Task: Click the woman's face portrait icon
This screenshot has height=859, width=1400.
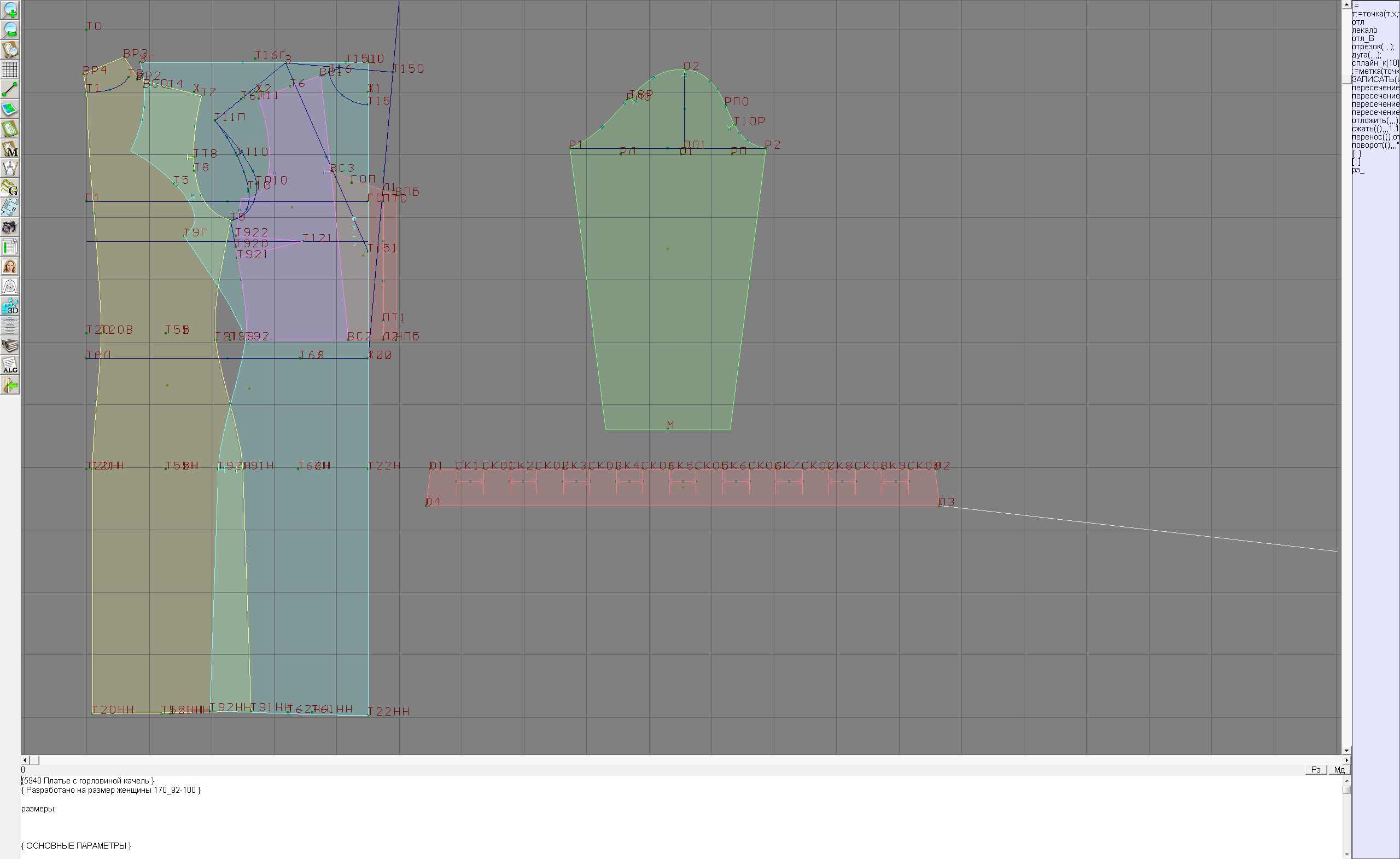Action: (x=10, y=266)
